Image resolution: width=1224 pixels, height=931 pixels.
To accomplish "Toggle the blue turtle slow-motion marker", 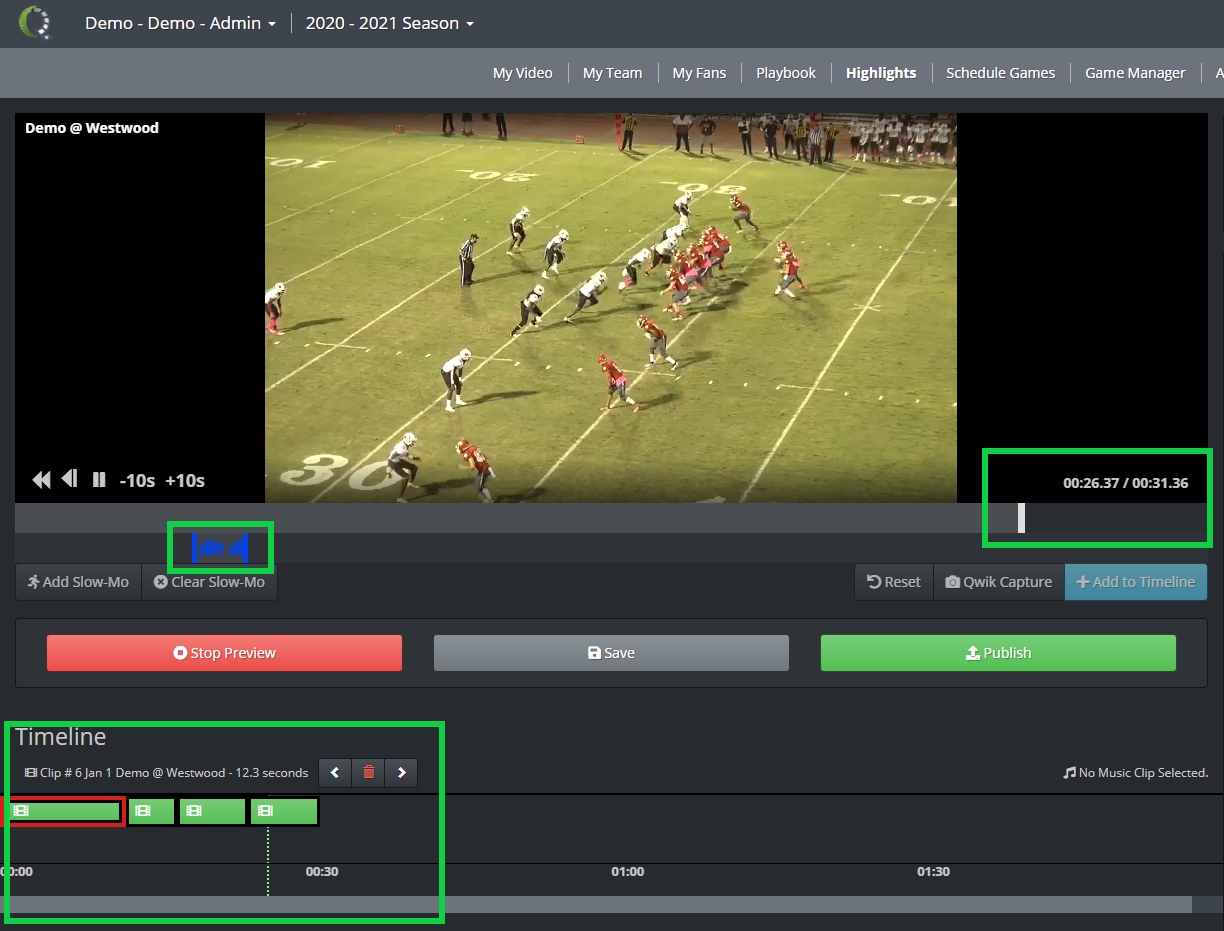I will 220,547.
